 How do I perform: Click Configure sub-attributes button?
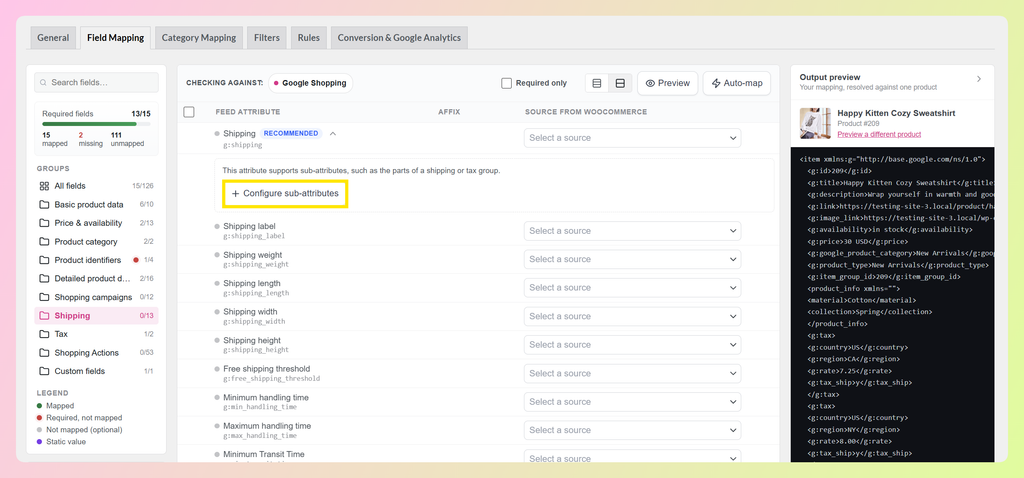pos(285,194)
